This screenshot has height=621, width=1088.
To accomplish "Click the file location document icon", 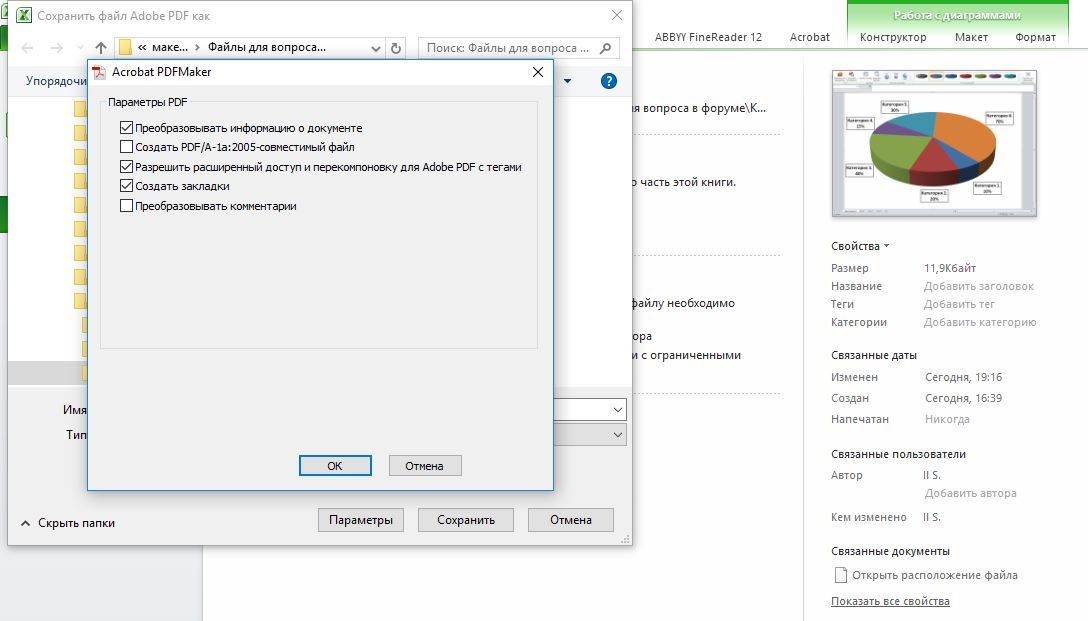I will pos(840,575).
